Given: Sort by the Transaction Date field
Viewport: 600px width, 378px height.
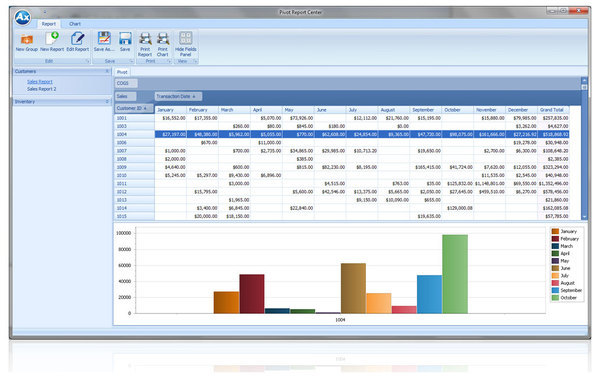Looking at the screenshot, I should click(x=178, y=96).
